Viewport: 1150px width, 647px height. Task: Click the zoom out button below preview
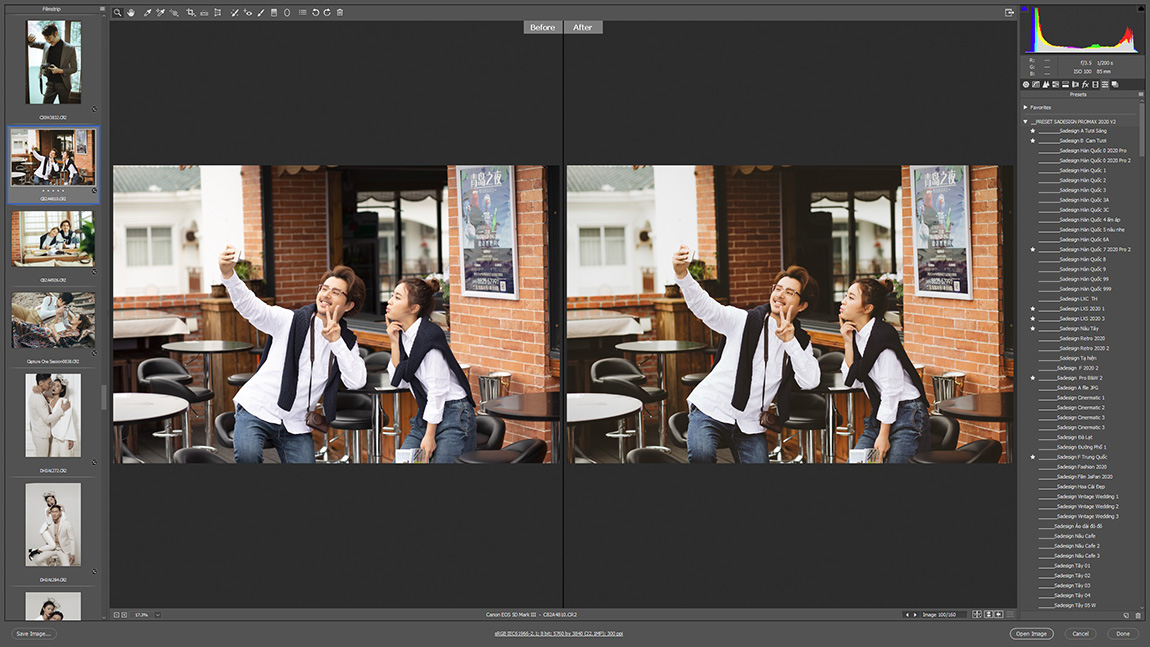click(116, 615)
